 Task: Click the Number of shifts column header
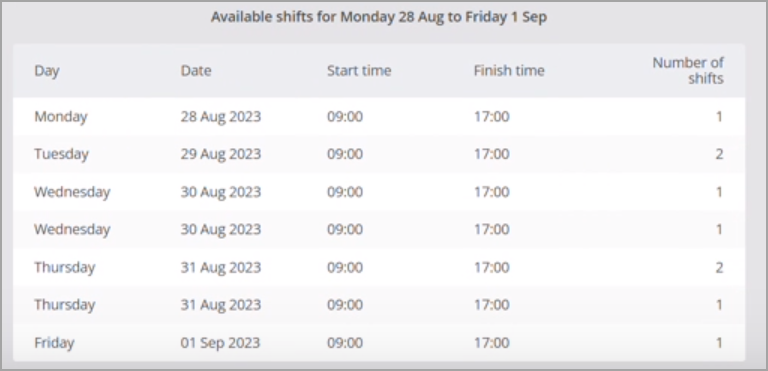[x=688, y=71]
